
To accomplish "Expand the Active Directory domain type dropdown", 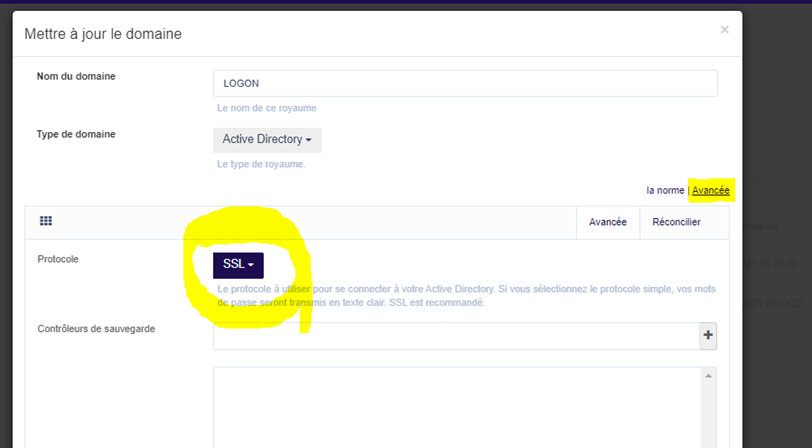I will tap(267, 139).
